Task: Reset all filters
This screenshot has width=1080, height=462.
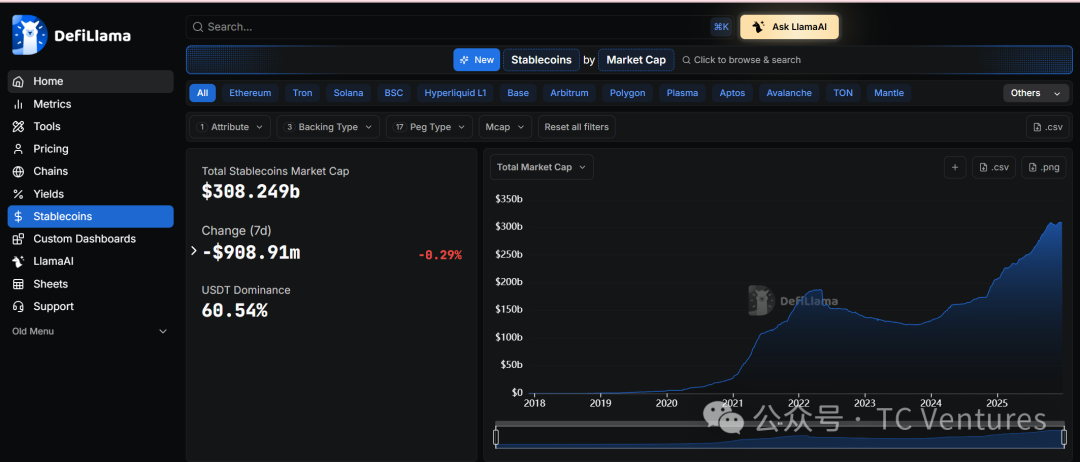Action: pyautogui.click(x=577, y=127)
